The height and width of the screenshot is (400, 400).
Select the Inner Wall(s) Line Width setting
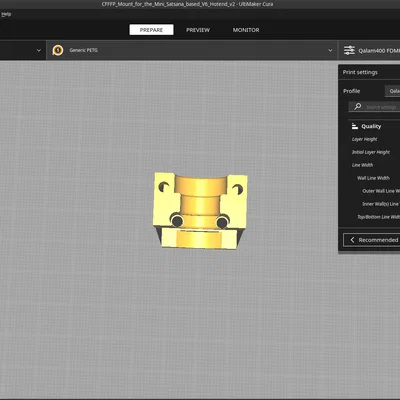click(x=381, y=204)
